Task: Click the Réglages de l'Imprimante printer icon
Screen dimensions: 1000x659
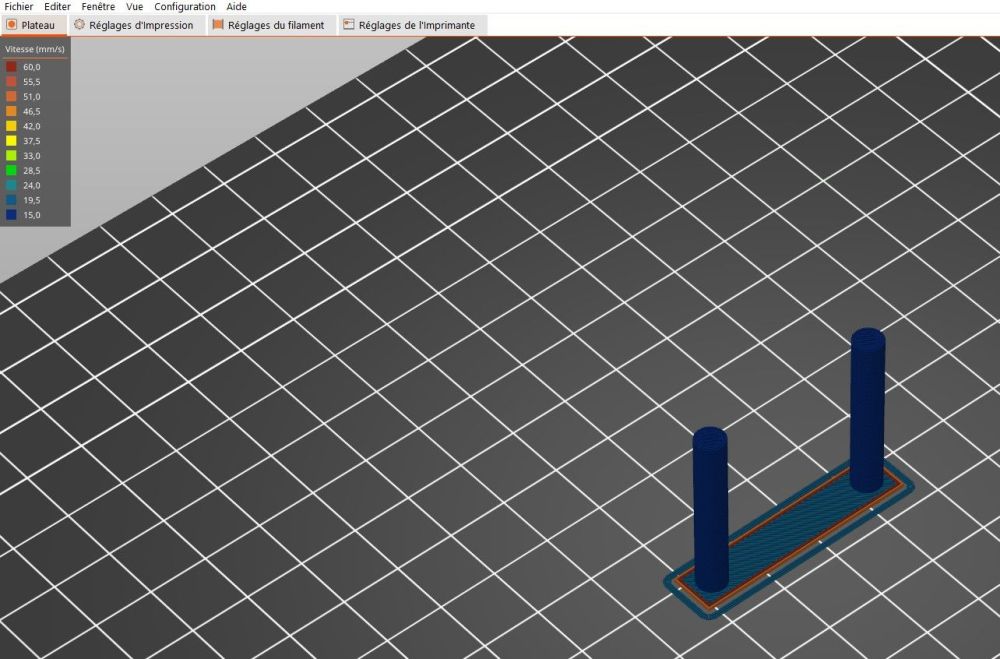Action: click(348, 24)
